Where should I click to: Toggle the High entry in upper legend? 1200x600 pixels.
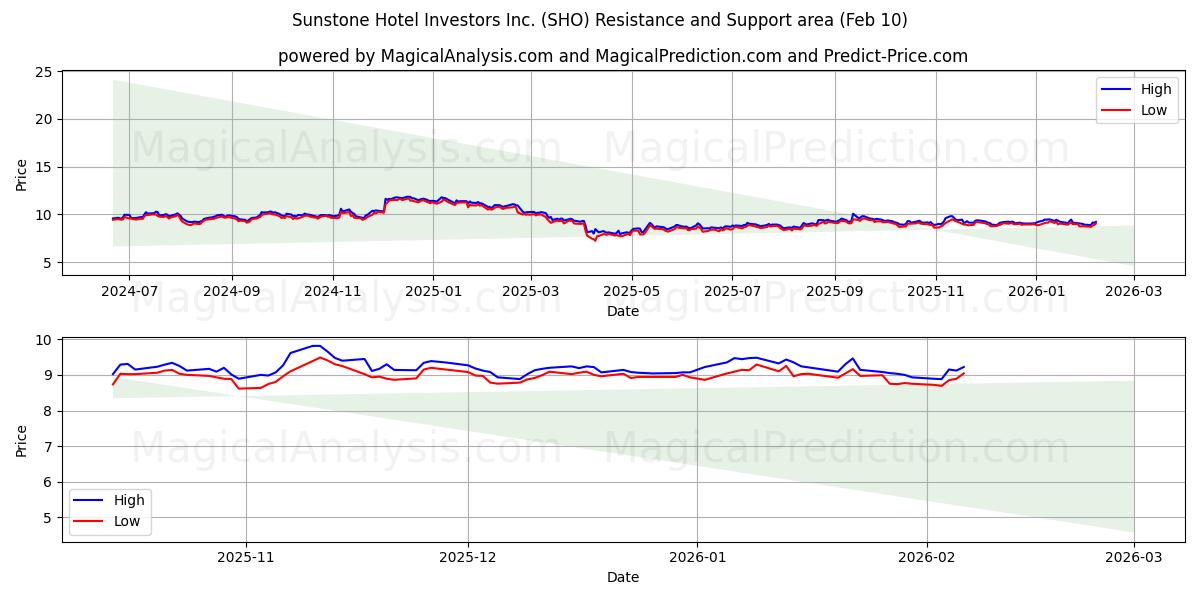(x=1157, y=89)
